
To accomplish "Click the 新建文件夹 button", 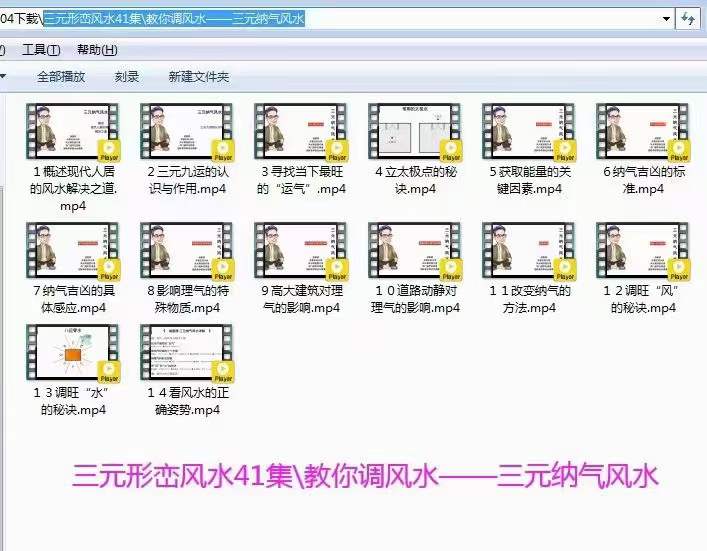I will pyautogui.click(x=198, y=77).
